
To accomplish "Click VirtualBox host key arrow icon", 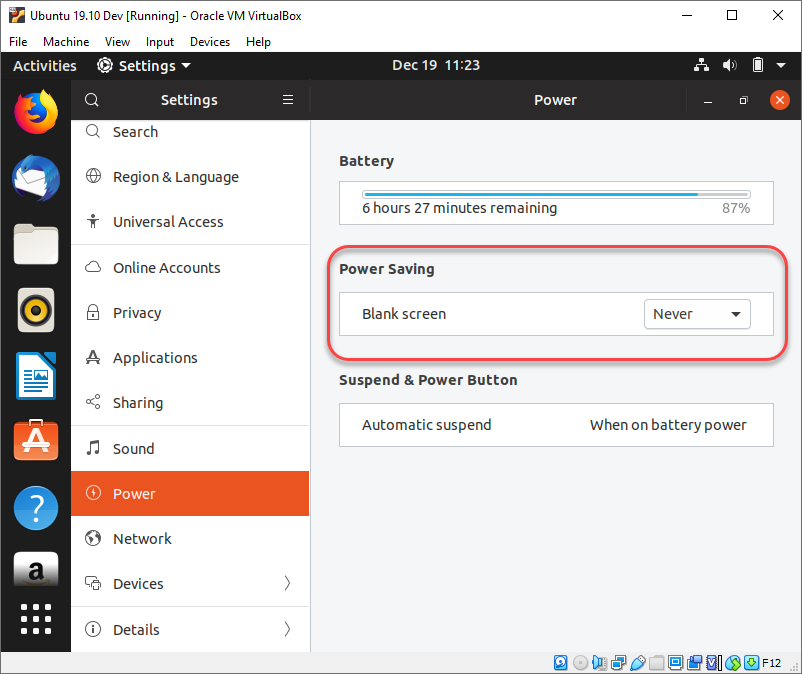I will pyautogui.click(x=751, y=663).
